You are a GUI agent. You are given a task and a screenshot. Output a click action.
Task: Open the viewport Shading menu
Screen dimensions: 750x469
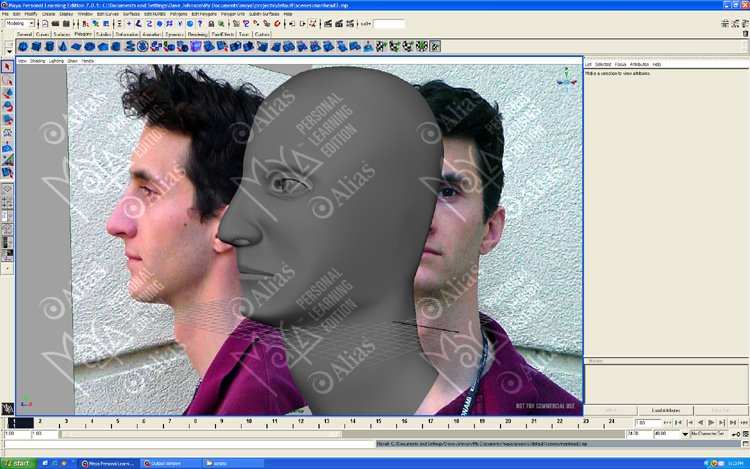coord(37,61)
